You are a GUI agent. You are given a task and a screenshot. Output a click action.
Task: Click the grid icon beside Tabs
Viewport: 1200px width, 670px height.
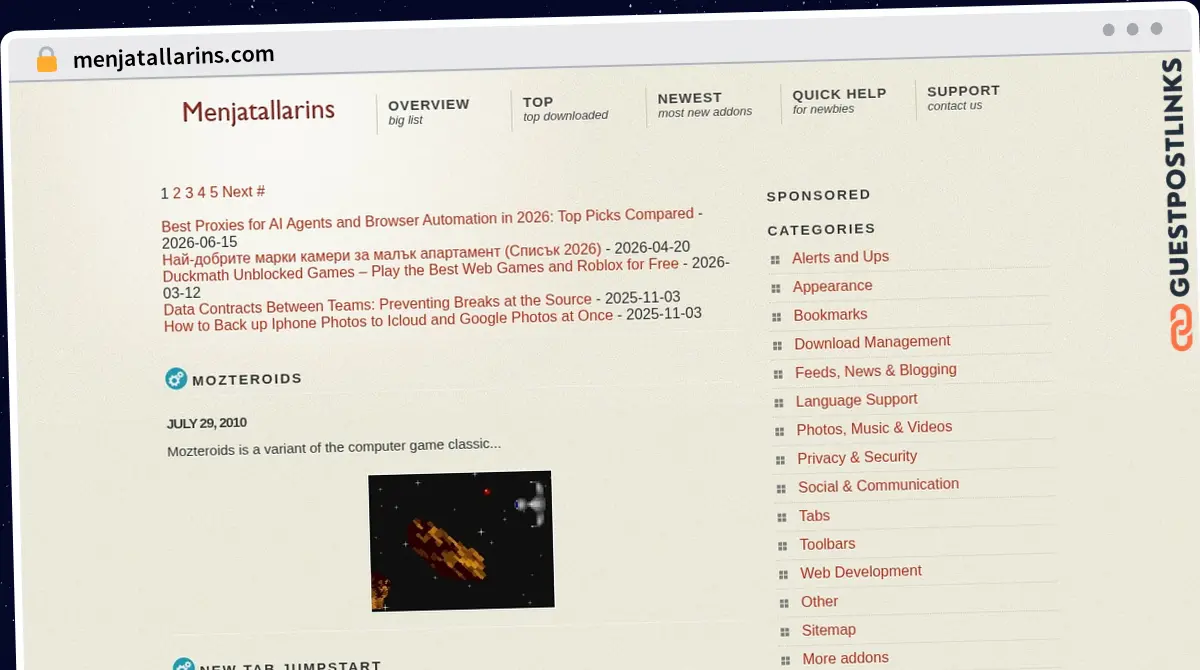[781, 518]
